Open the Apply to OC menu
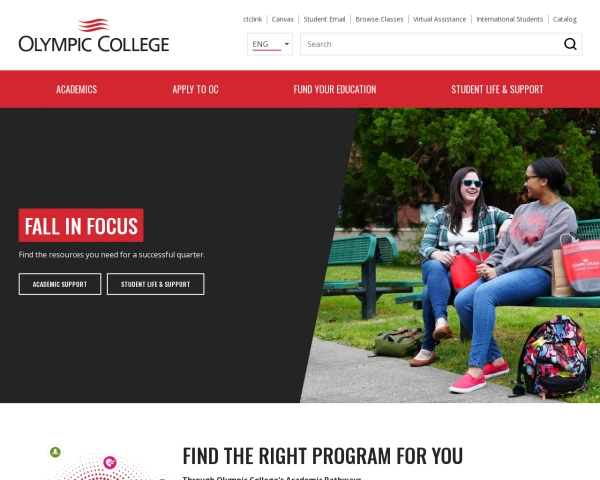 pyautogui.click(x=195, y=89)
